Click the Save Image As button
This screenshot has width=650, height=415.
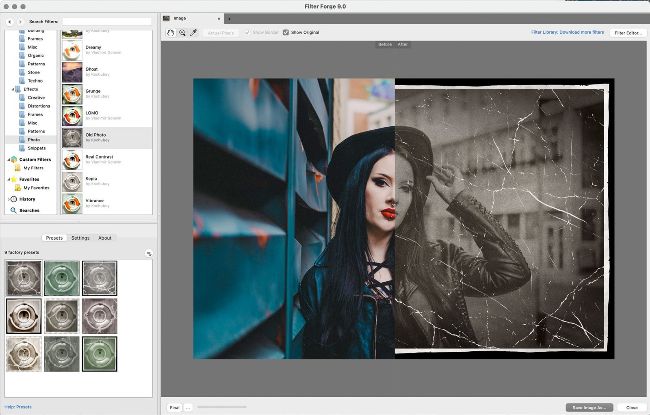pos(588,407)
